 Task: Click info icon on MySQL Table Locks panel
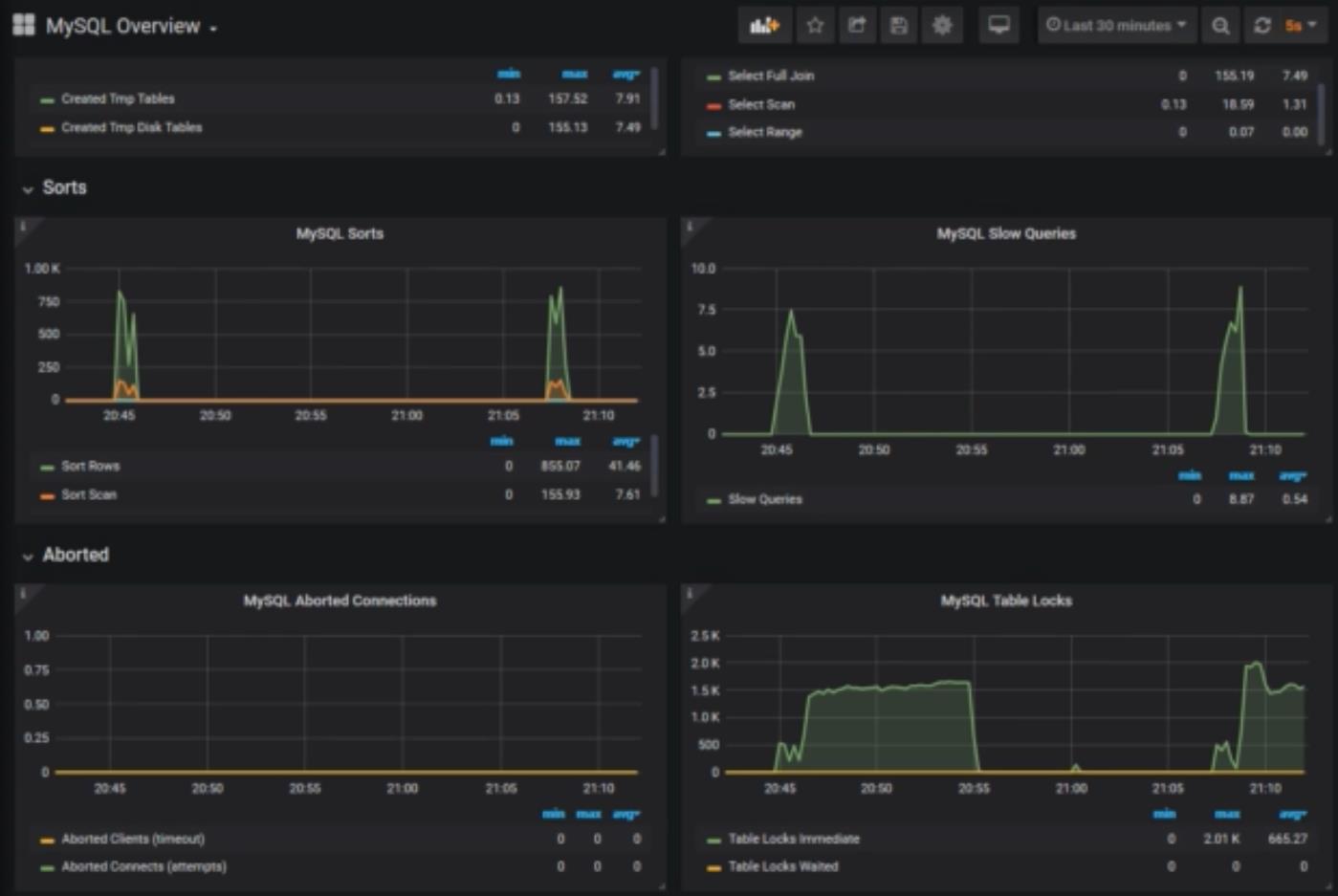[x=690, y=594]
